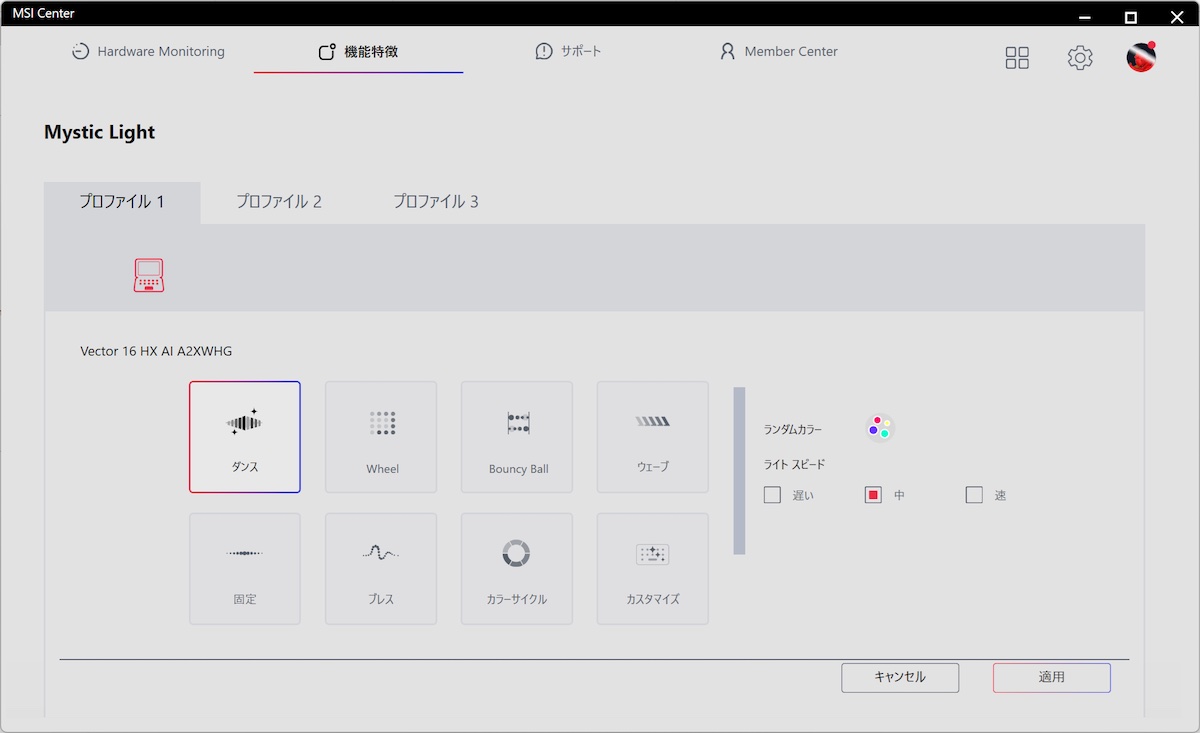Switch to プロファイル 3
Image resolution: width=1200 pixels, height=733 pixels.
point(436,202)
